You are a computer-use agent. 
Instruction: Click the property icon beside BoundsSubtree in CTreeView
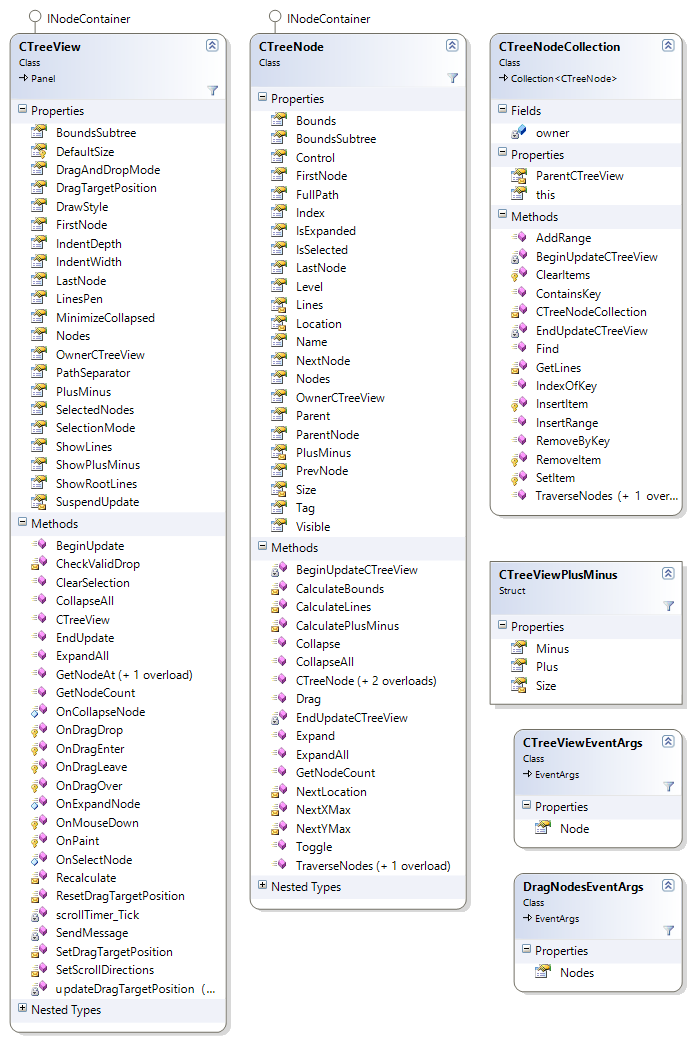click(39, 132)
